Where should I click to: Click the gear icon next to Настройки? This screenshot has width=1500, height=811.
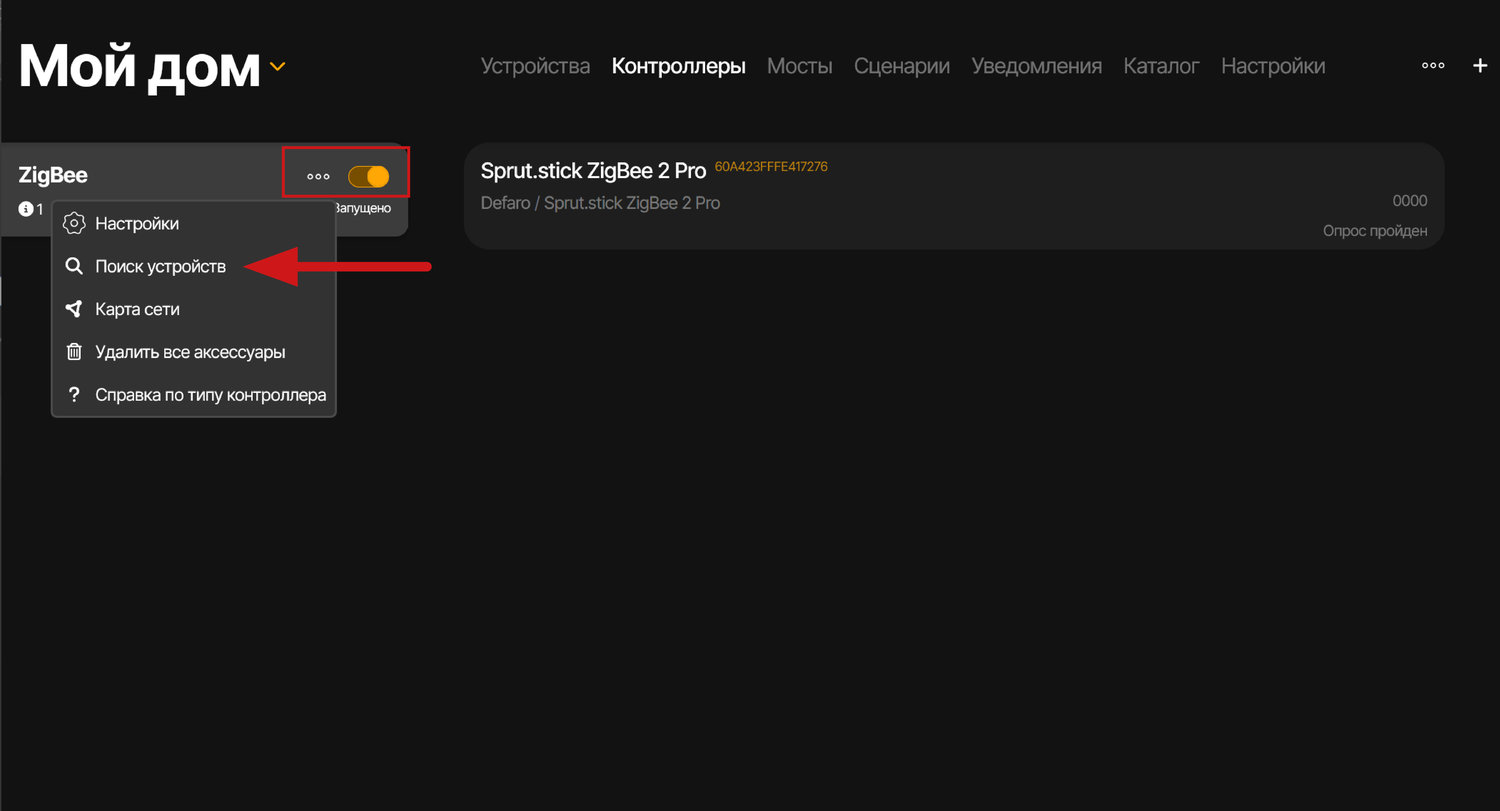coord(73,223)
